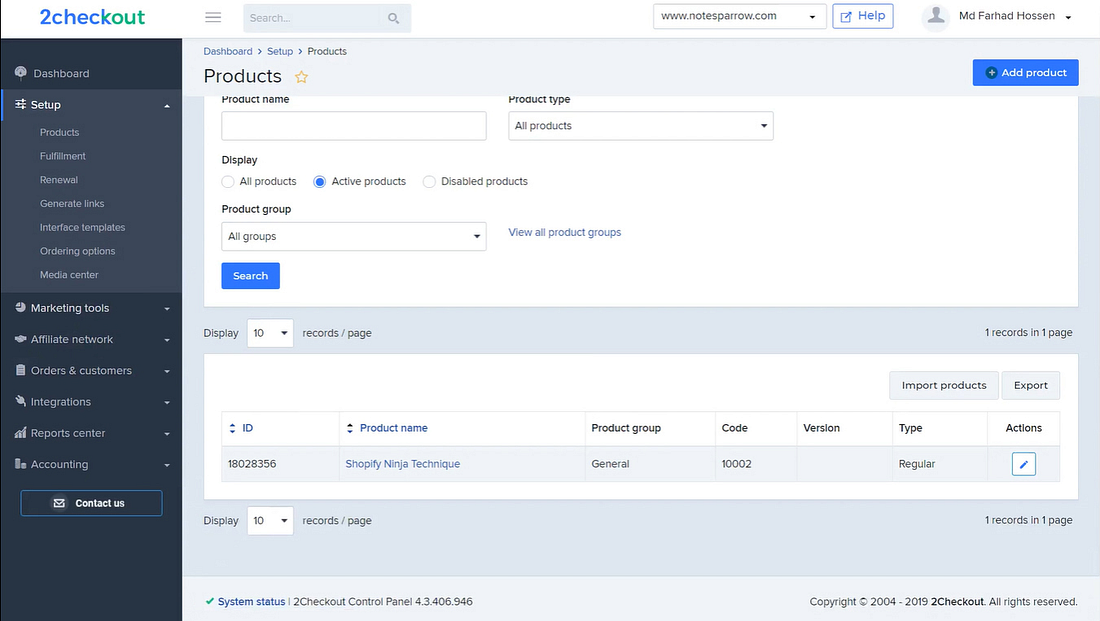Image resolution: width=1100 pixels, height=621 pixels.
Task: Click the Dashboard breadcrumb link
Action: click(228, 51)
